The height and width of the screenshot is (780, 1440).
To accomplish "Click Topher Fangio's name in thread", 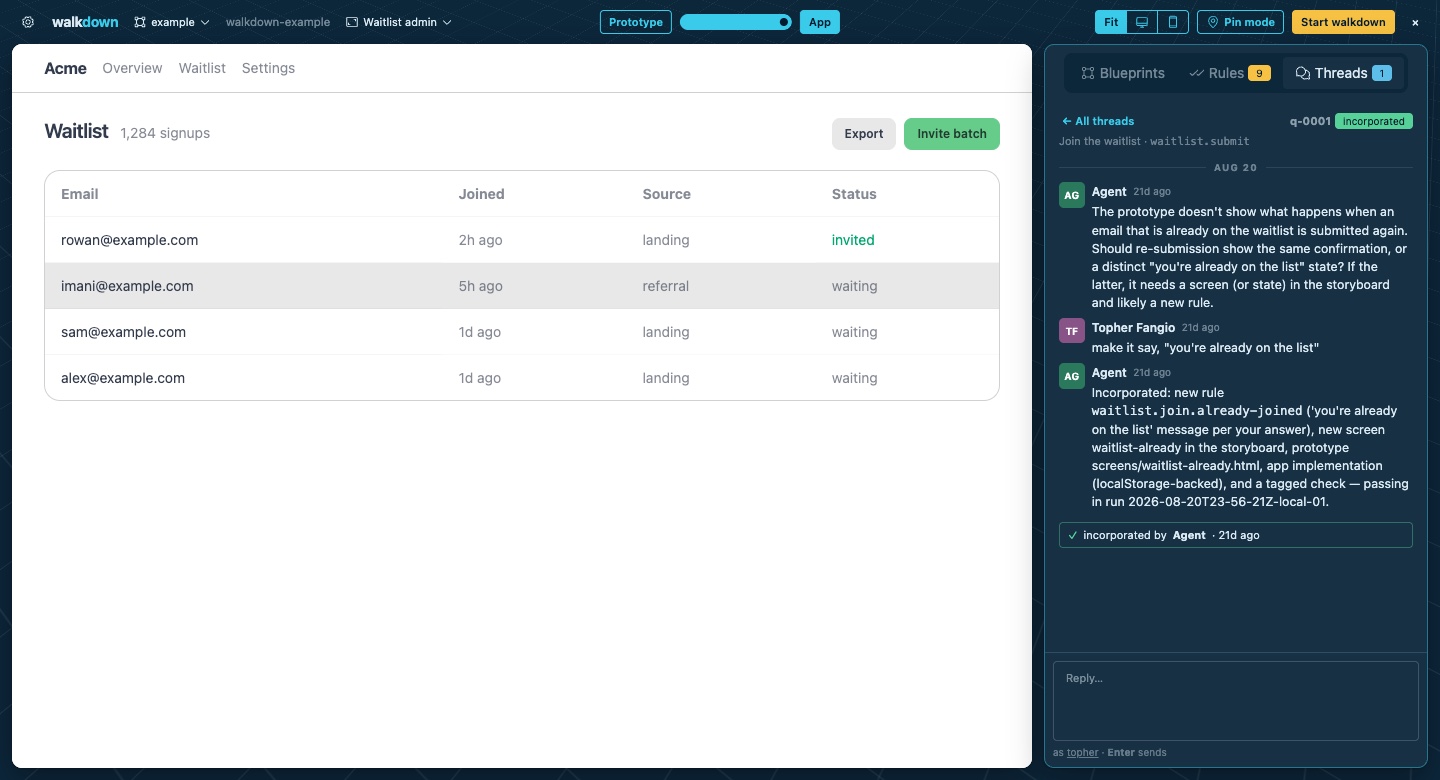I will pos(1133,327).
